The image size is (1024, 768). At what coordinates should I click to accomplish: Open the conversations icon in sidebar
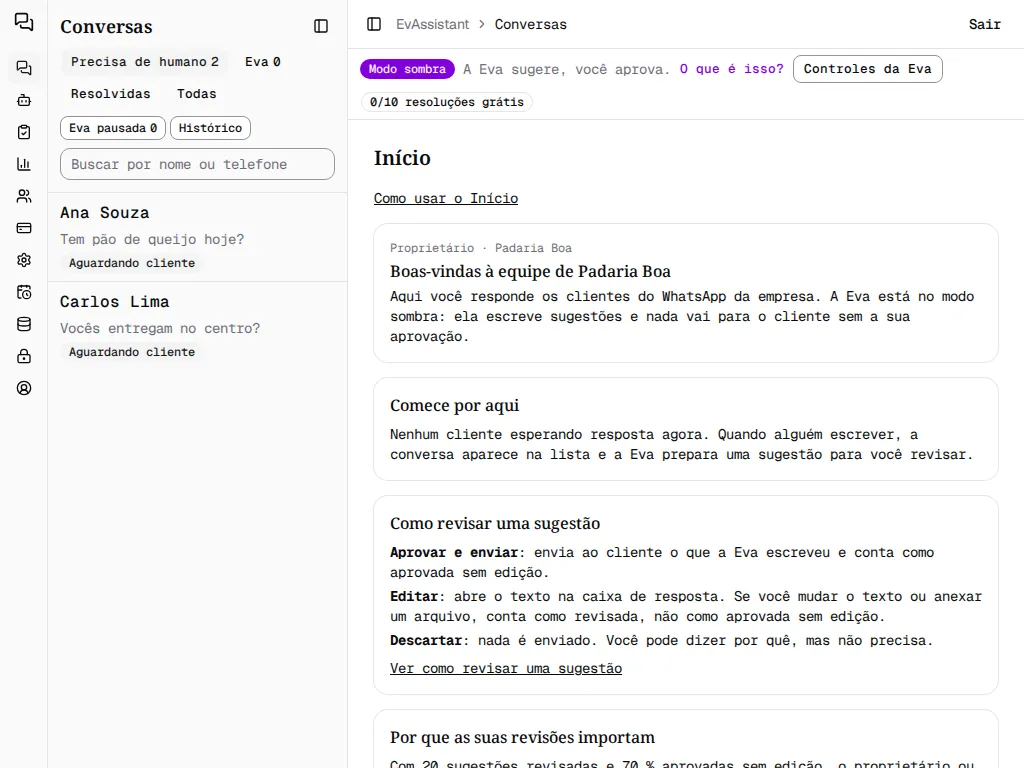click(x=24, y=68)
